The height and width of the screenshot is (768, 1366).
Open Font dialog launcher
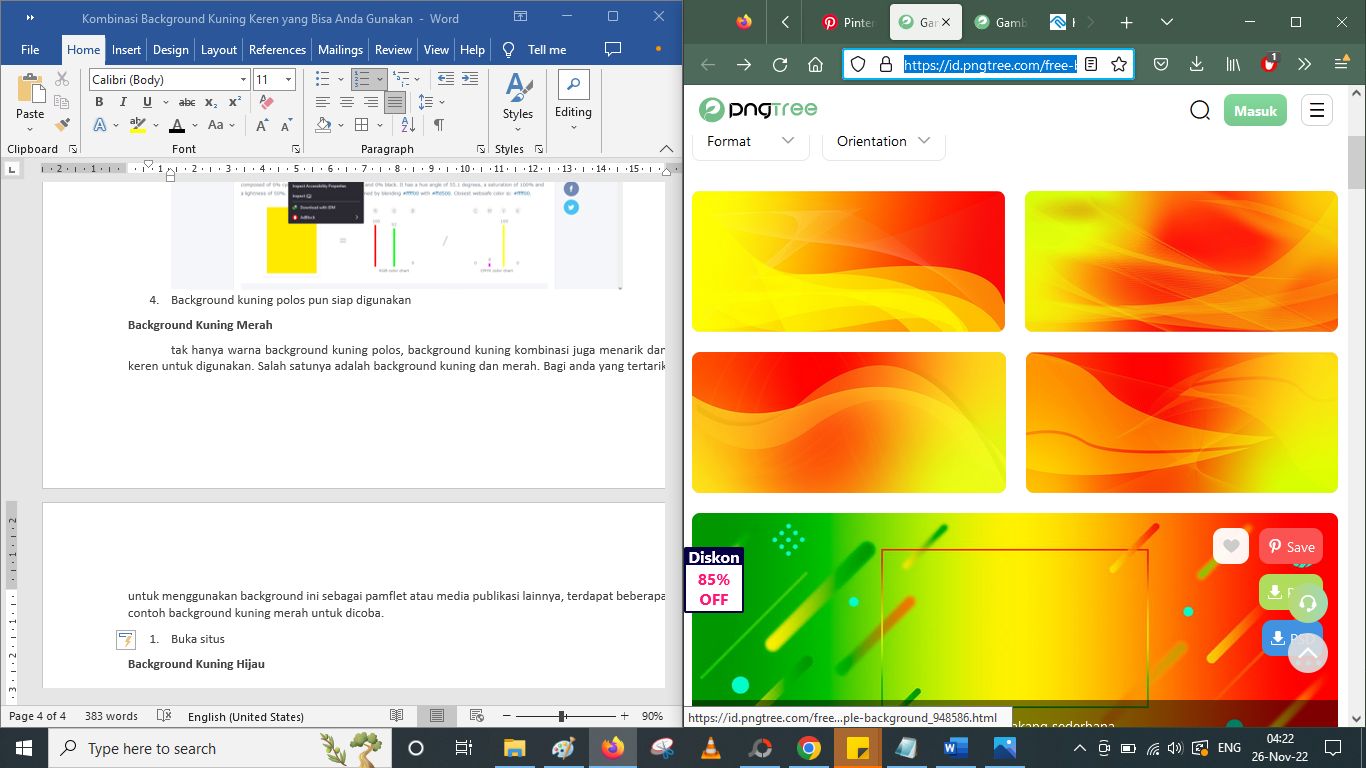[296, 149]
